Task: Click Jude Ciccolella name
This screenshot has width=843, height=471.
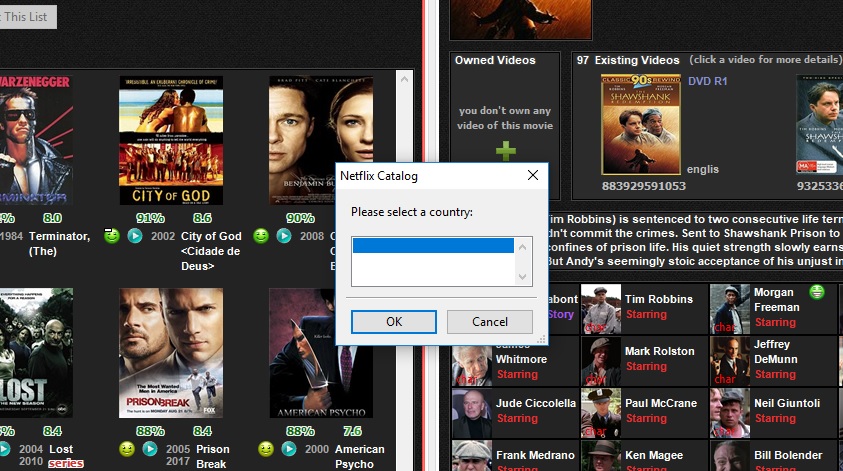Action: coord(535,403)
